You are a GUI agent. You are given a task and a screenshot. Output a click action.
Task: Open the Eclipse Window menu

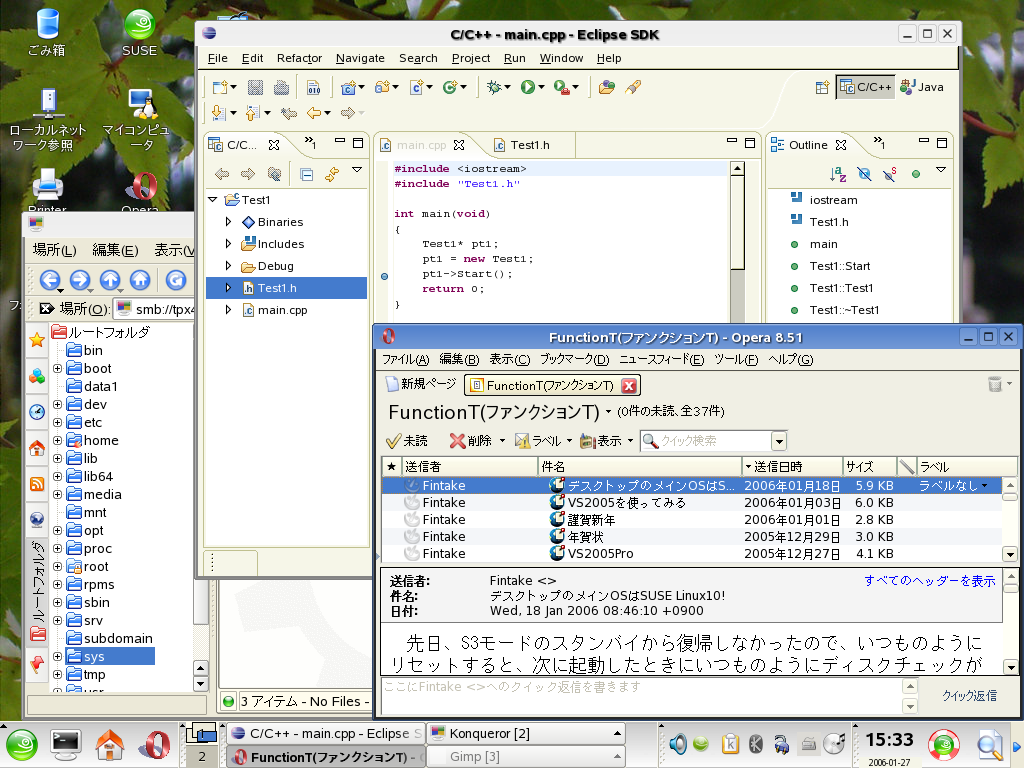[561, 58]
